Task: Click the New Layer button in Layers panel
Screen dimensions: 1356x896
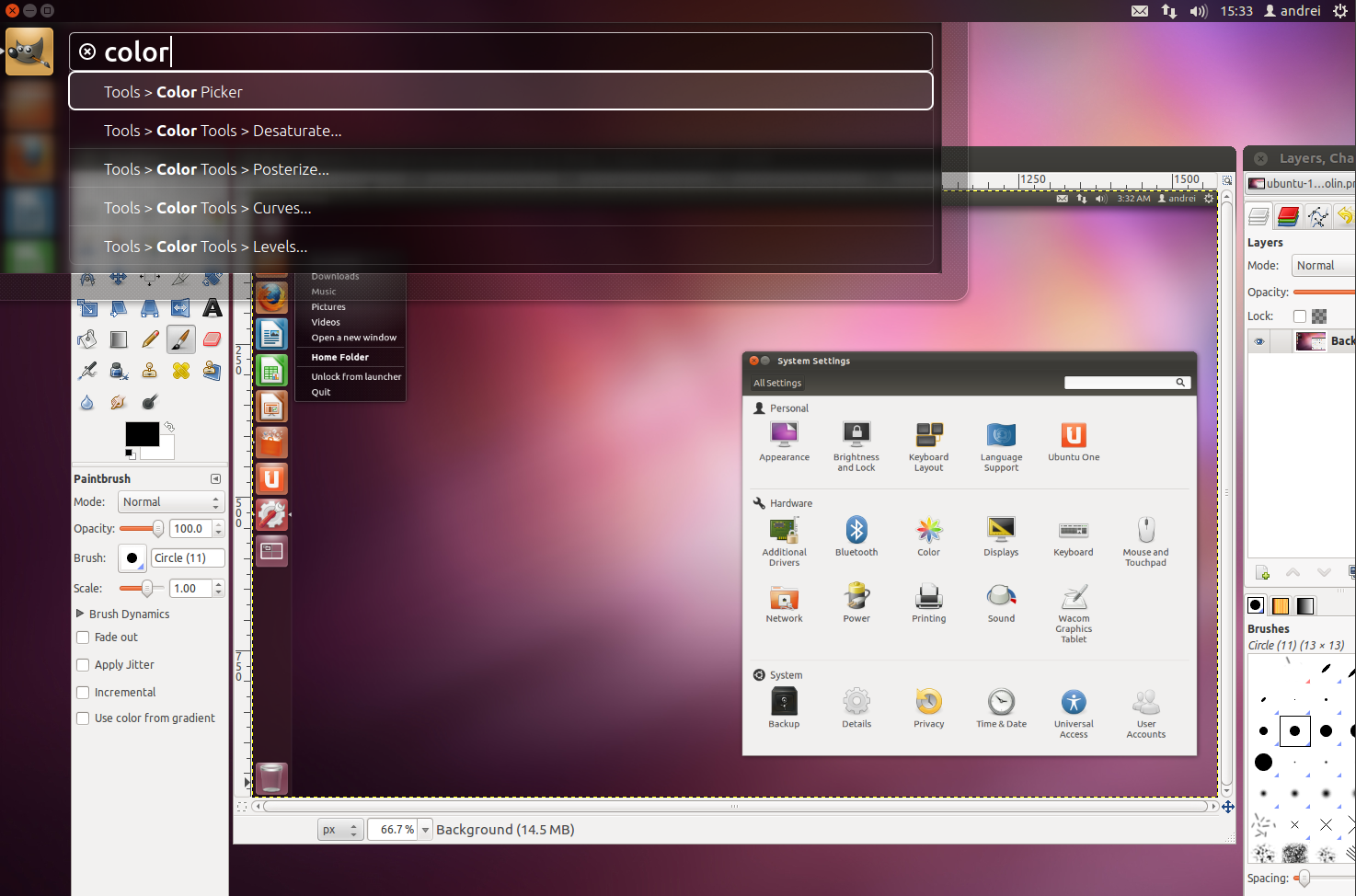Action: click(1263, 572)
